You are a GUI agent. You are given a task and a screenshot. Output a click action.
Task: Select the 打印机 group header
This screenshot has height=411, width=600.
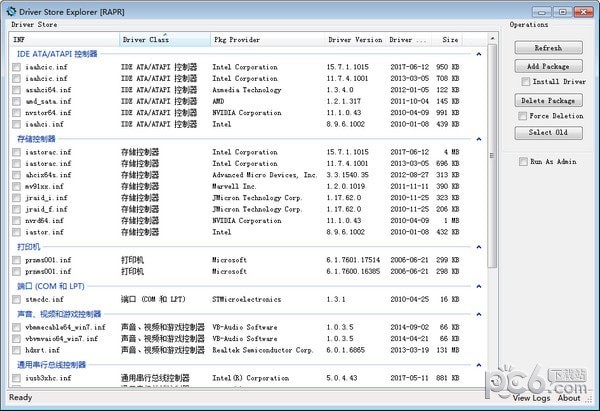(29, 247)
